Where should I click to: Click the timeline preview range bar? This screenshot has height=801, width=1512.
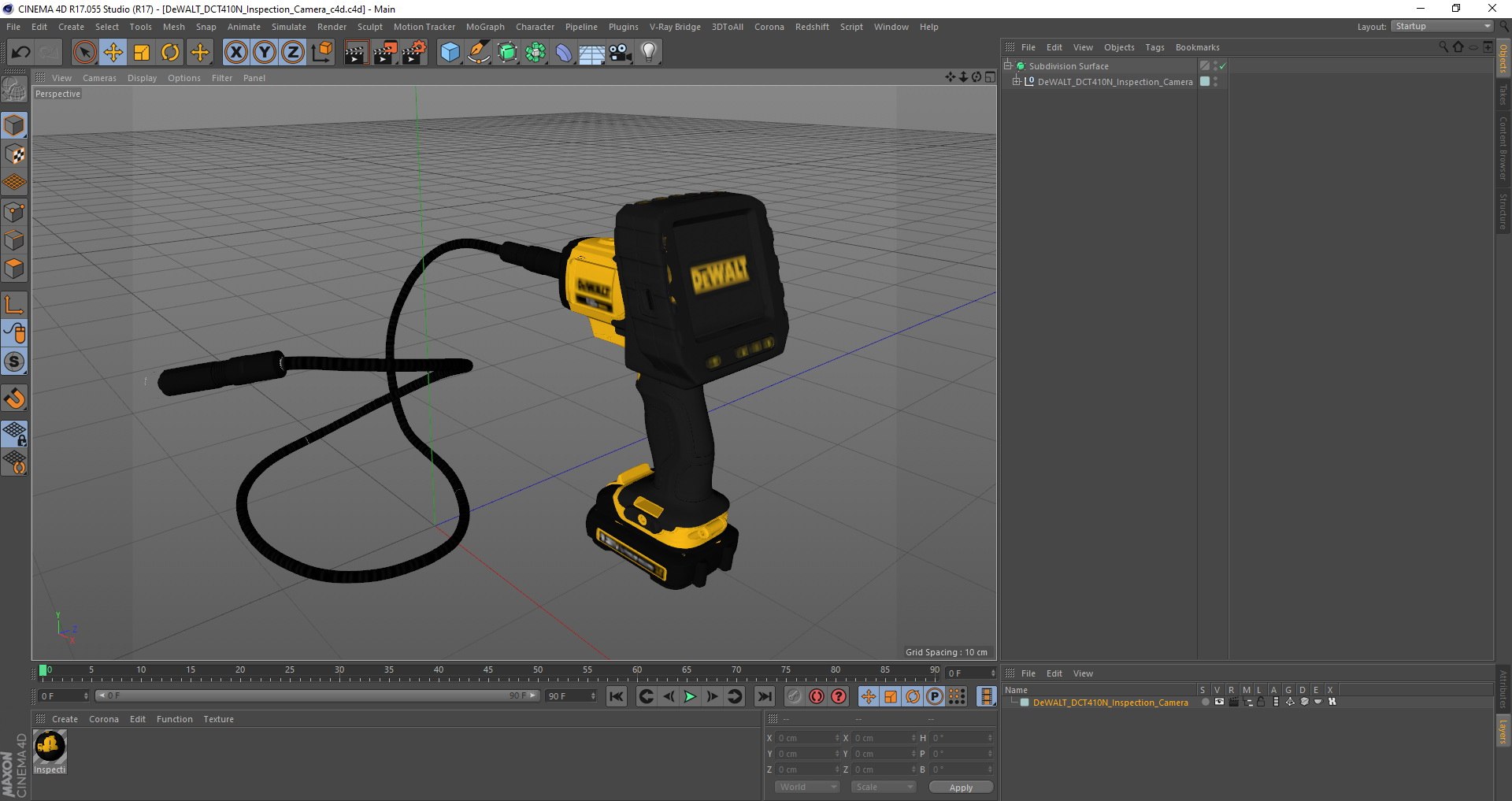(x=317, y=695)
